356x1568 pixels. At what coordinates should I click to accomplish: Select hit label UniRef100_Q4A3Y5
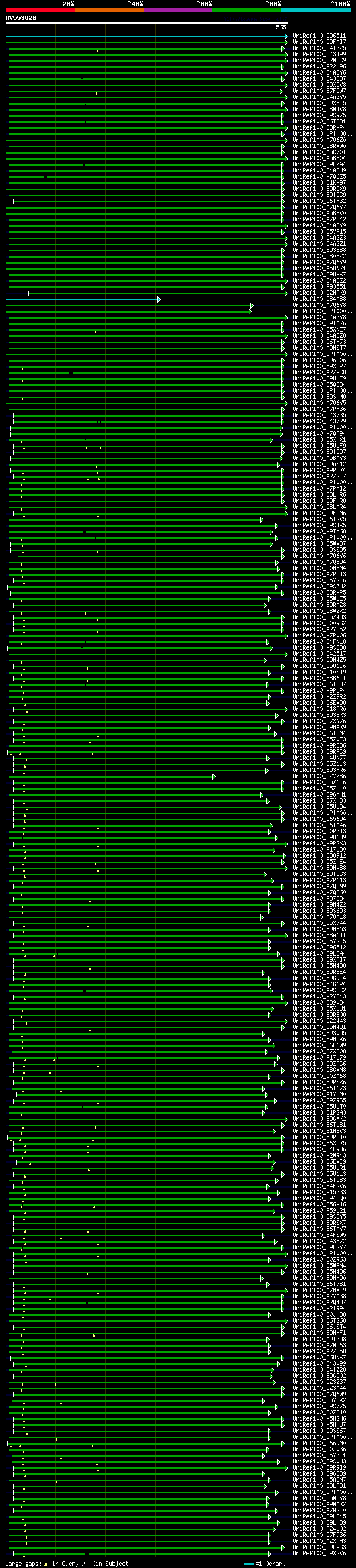click(319, 97)
